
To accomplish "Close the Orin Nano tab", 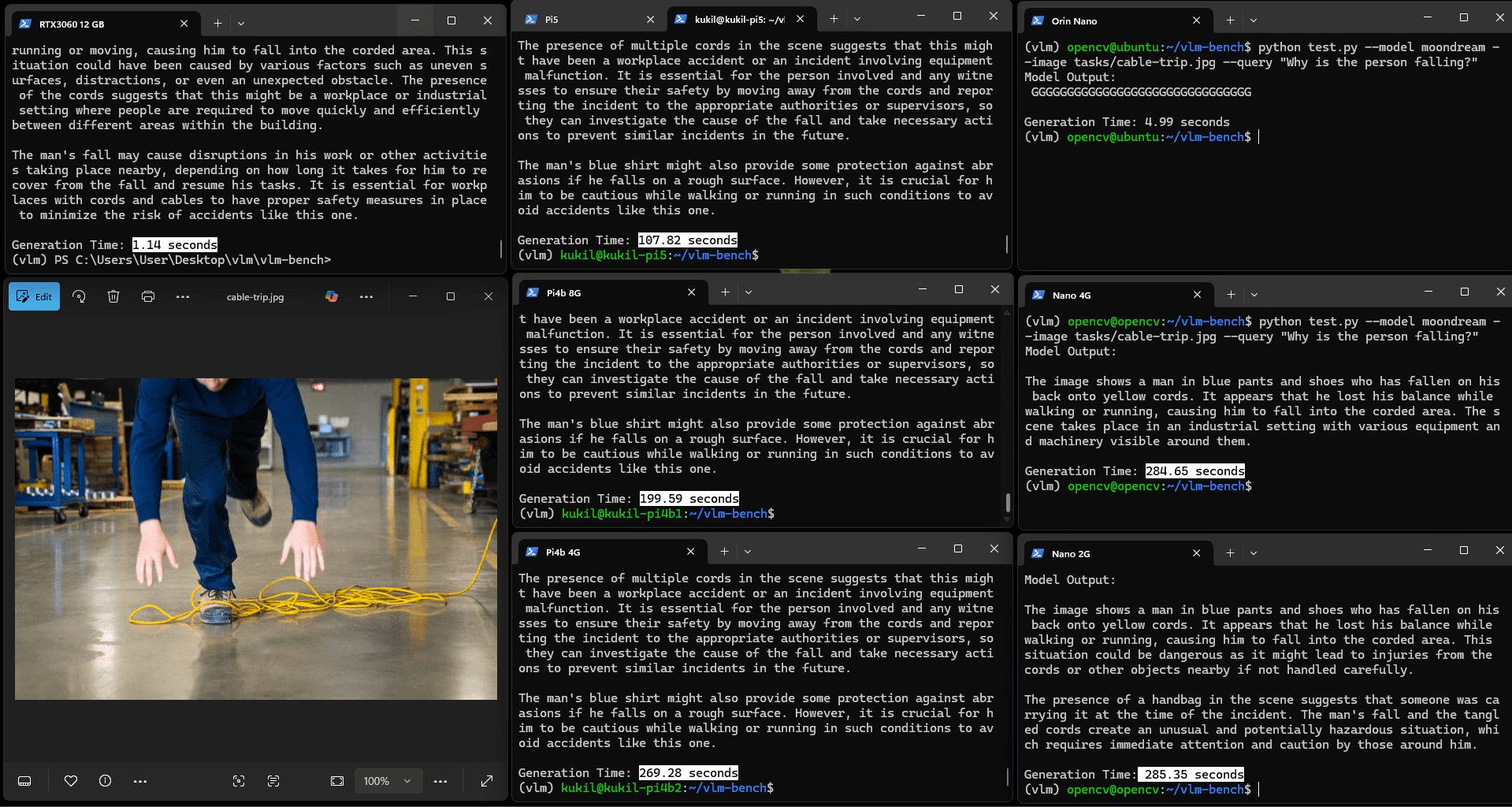I will [x=1197, y=20].
